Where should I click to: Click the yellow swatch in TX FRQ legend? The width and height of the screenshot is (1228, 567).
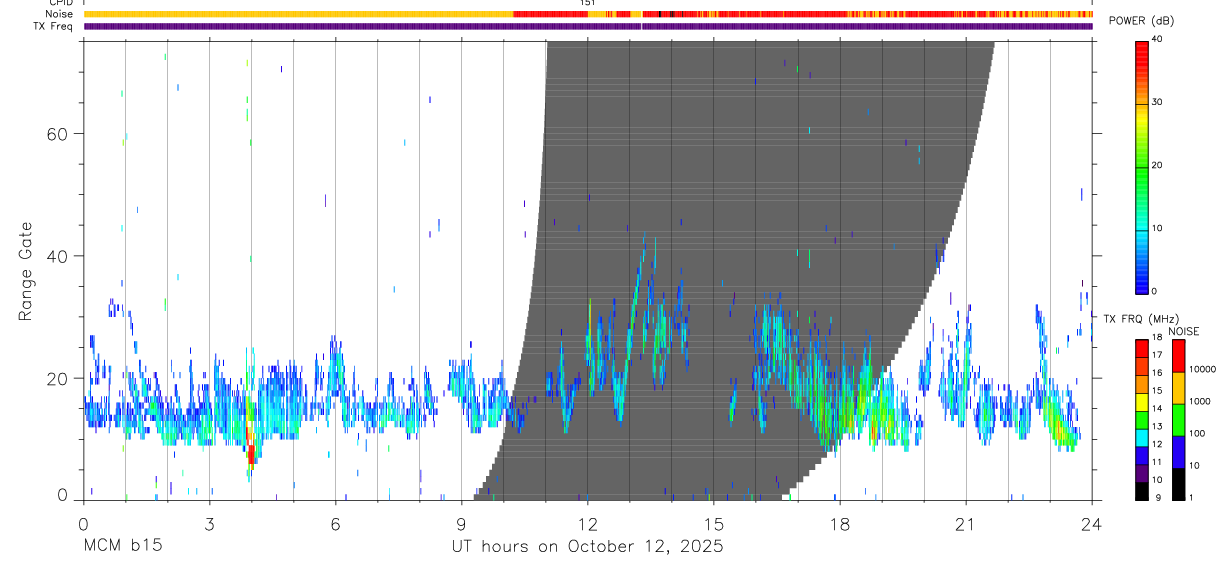pos(1142,402)
